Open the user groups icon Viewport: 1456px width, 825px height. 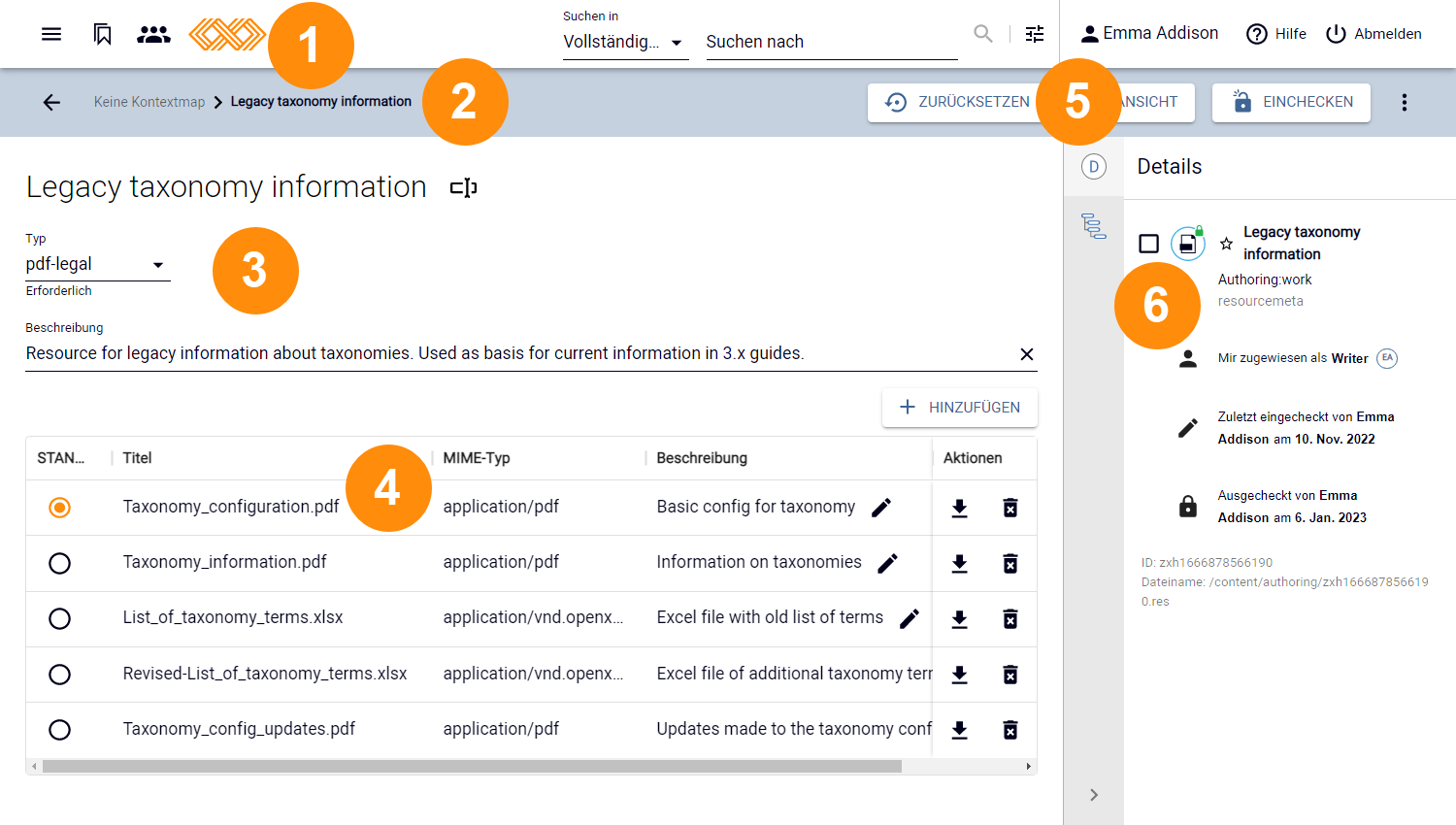pos(153,34)
